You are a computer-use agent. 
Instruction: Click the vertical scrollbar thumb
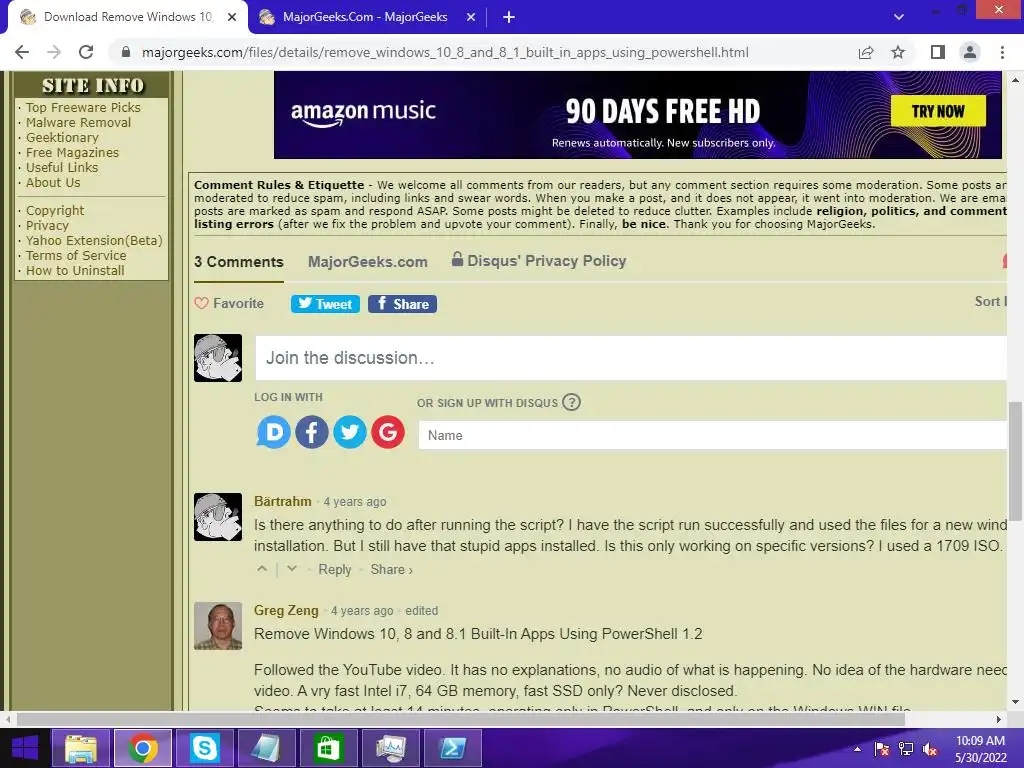pyautogui.click(x=1015, y=460)
